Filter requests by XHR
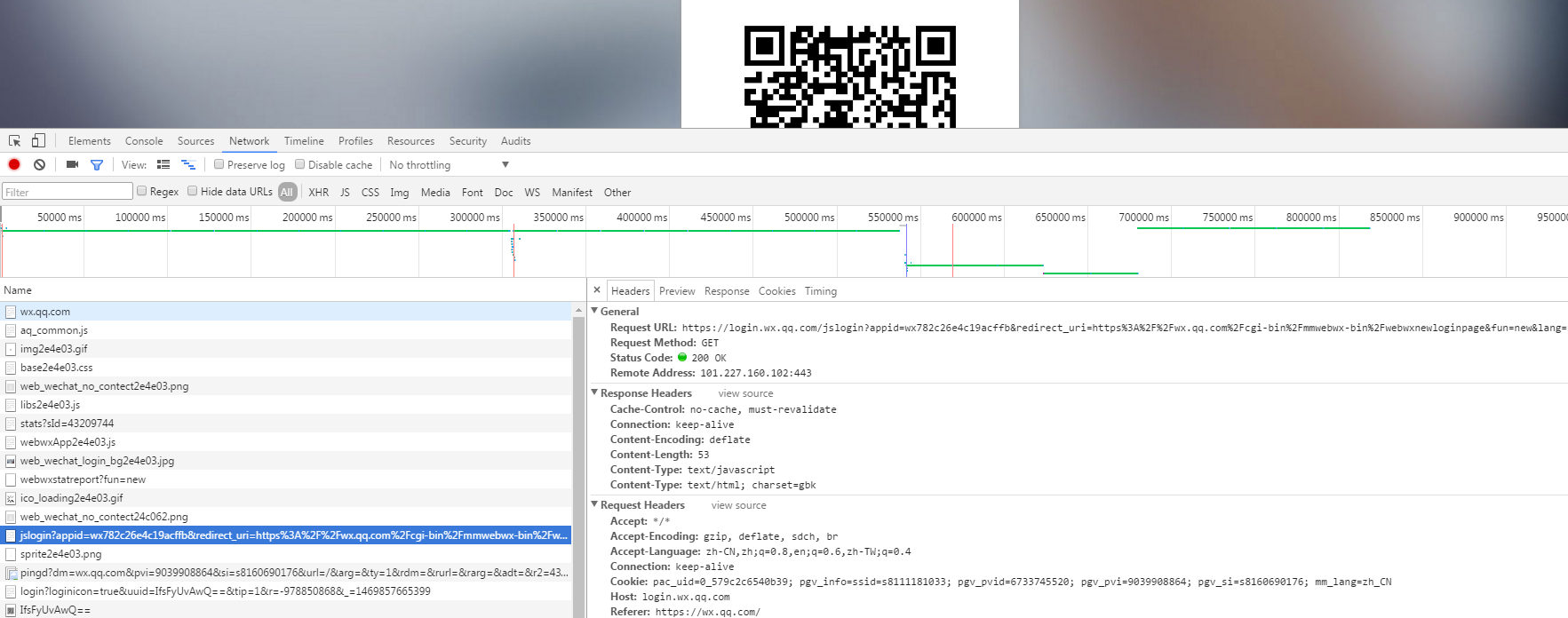Screen dimensions: 1568x618 319,193
